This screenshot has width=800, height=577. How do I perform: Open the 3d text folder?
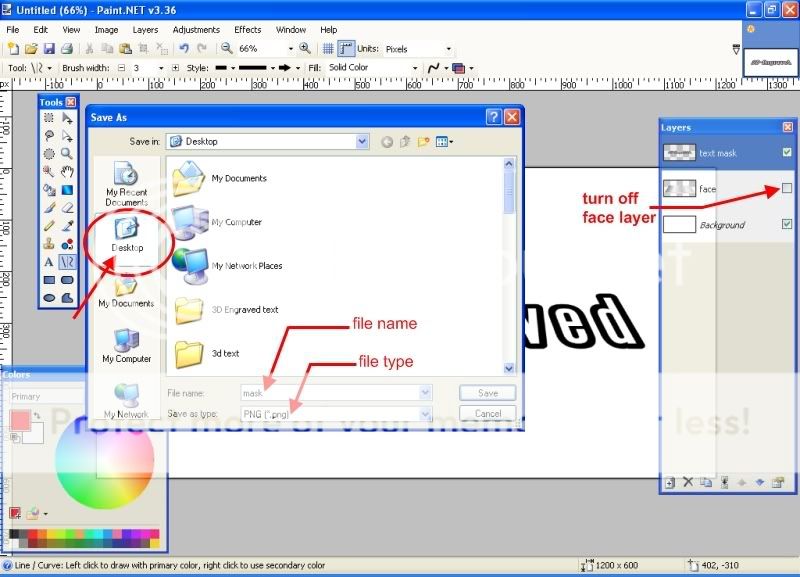pos(225,353)
